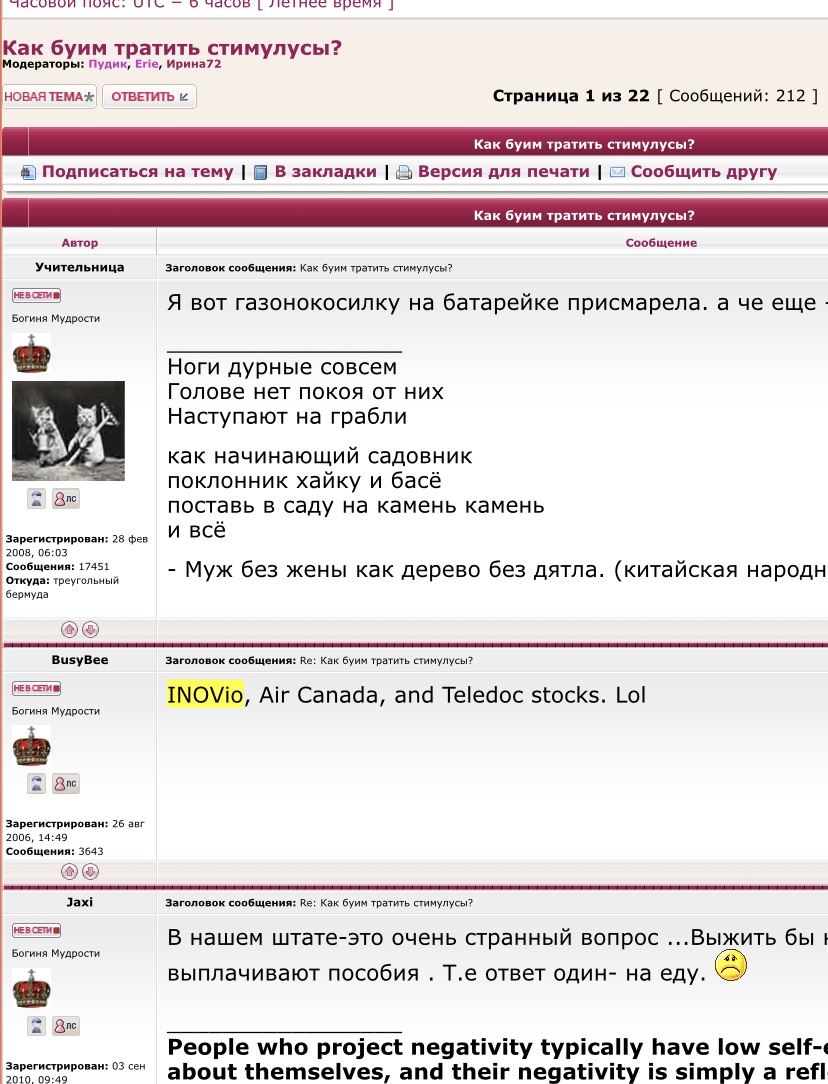Open Учительница's profile icon
Image resolution: width=828 pixels, height=1084 pixels.
click(x=37, y=499)
